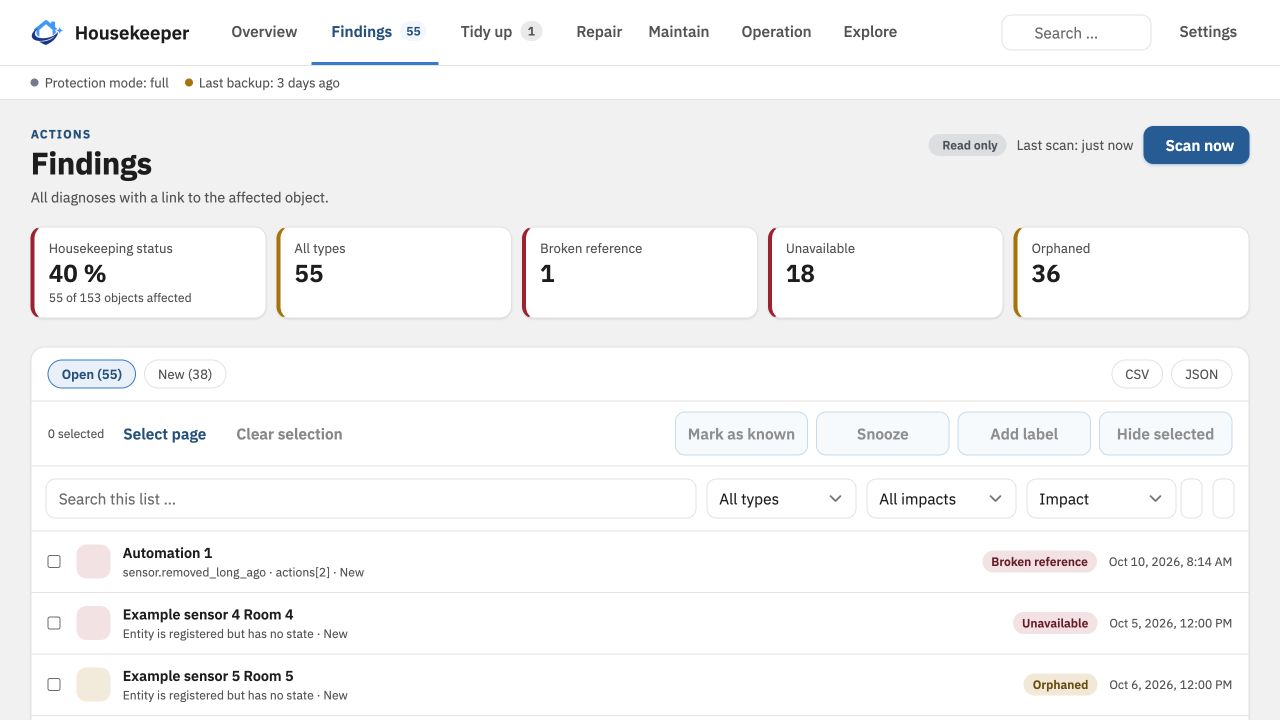1280x720 pixels.
Task: Go to the Overview tab
Action: pos(264,32)
